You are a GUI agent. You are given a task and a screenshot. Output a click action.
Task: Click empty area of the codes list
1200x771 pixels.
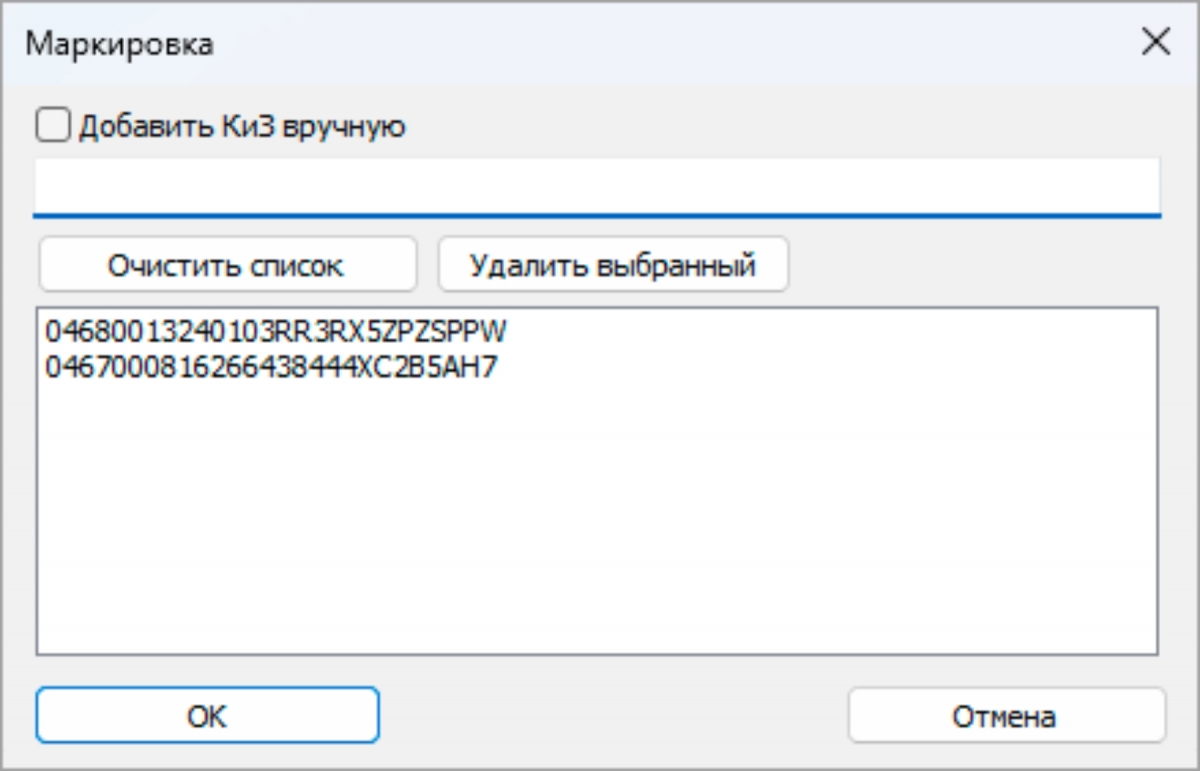click(x=597, y=520)
